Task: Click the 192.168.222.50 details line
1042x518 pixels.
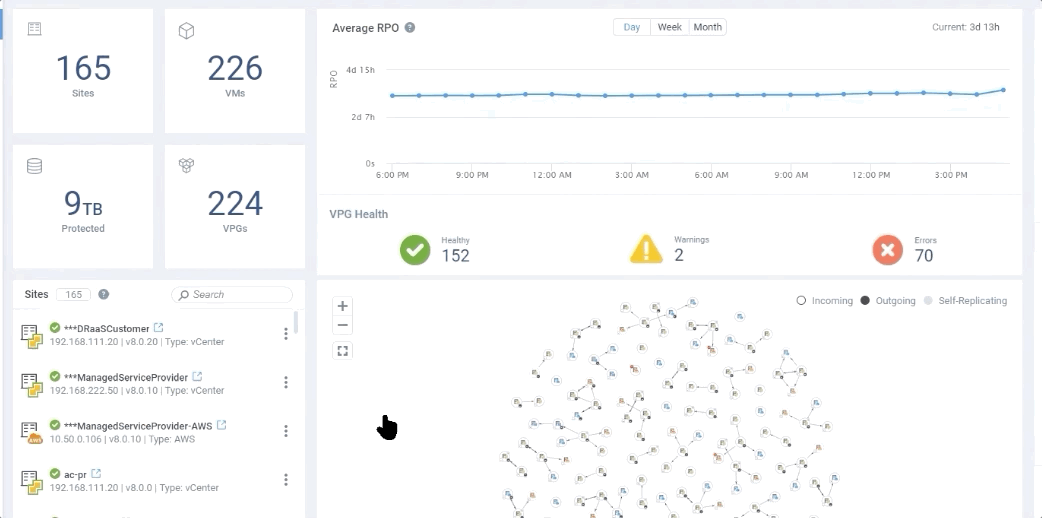Action: click(x=137, y=390)
